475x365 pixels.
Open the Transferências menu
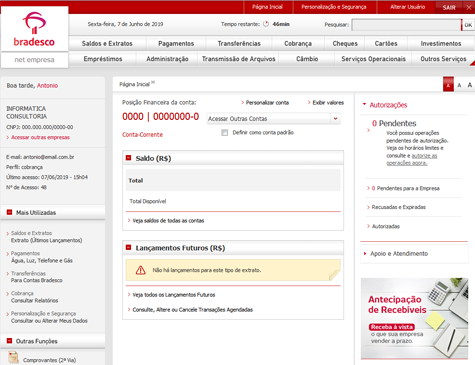[x=239, y=43]
